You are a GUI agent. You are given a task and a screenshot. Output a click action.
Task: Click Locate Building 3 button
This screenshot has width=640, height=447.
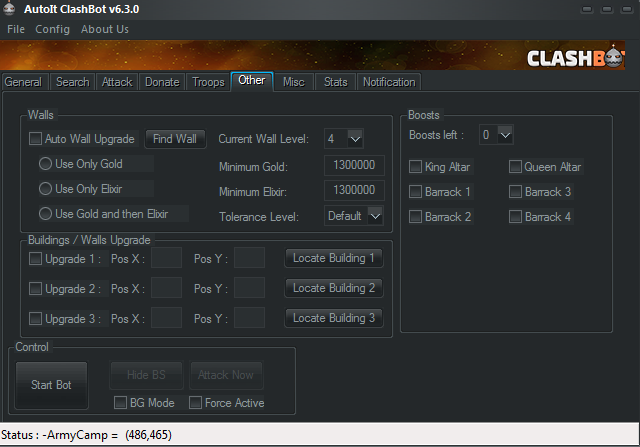pyautogui.click(x=334, y=318)
